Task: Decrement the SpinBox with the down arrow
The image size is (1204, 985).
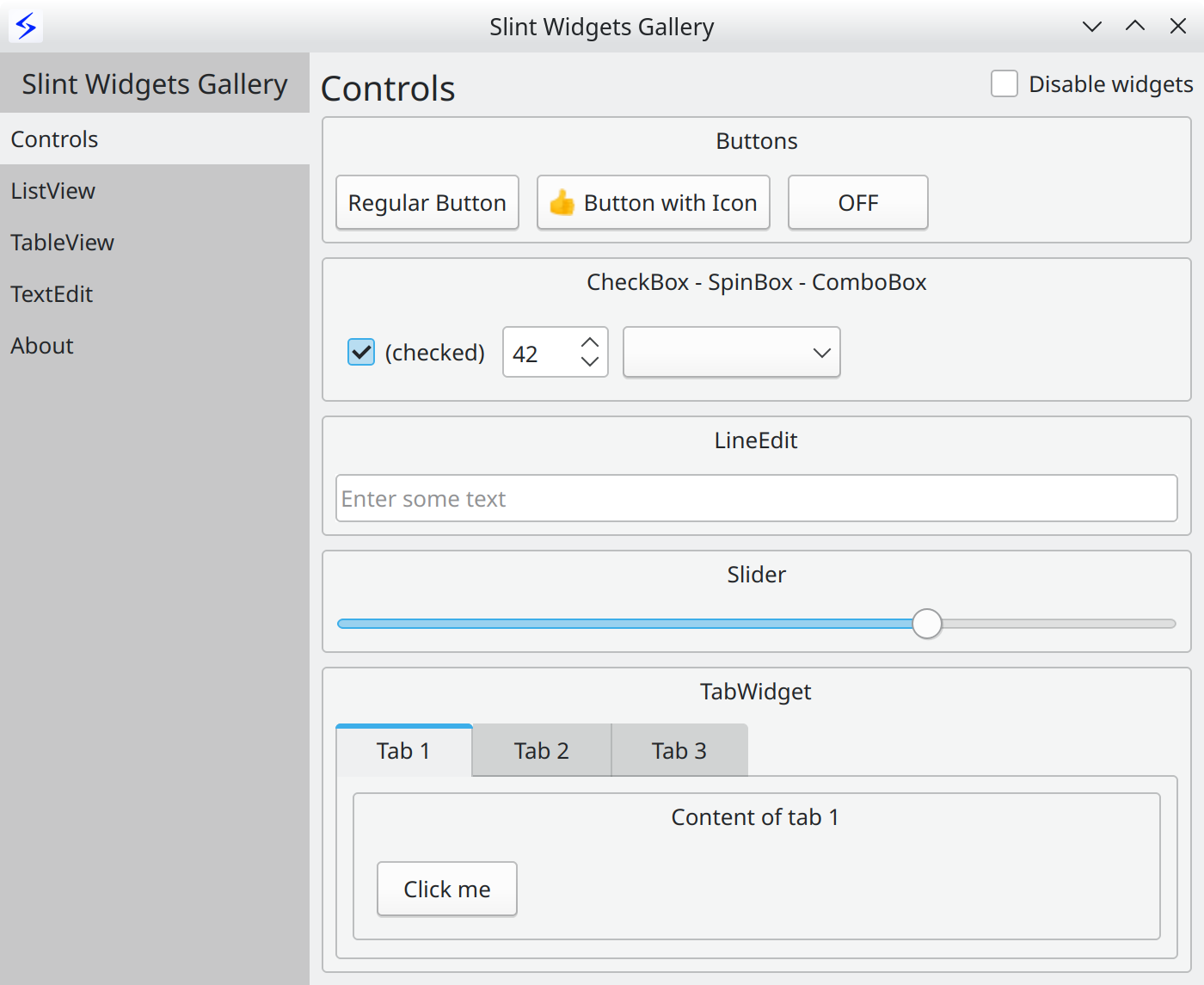Action: (x=589, y=364)
